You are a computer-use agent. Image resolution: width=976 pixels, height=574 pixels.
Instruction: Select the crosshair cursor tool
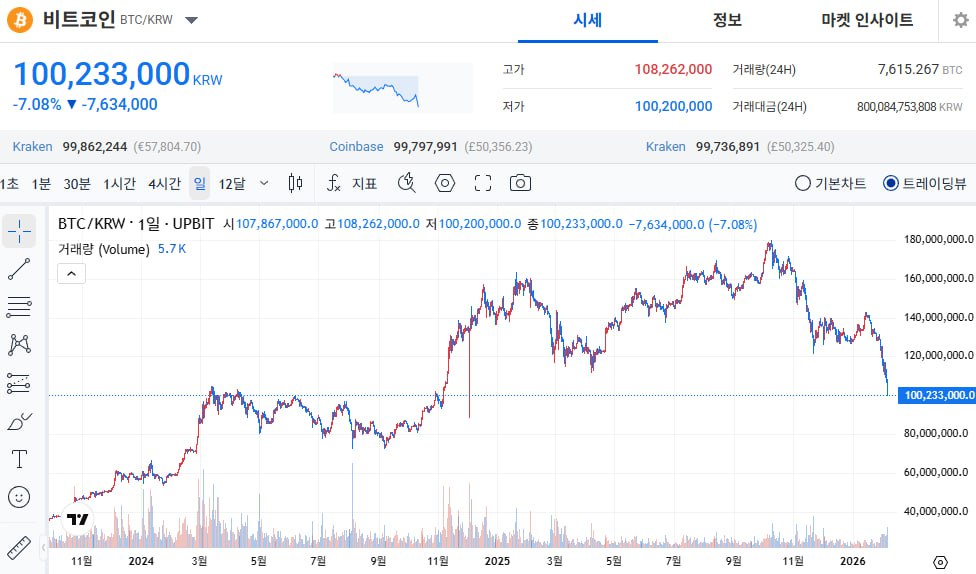(x=19, y=231)
